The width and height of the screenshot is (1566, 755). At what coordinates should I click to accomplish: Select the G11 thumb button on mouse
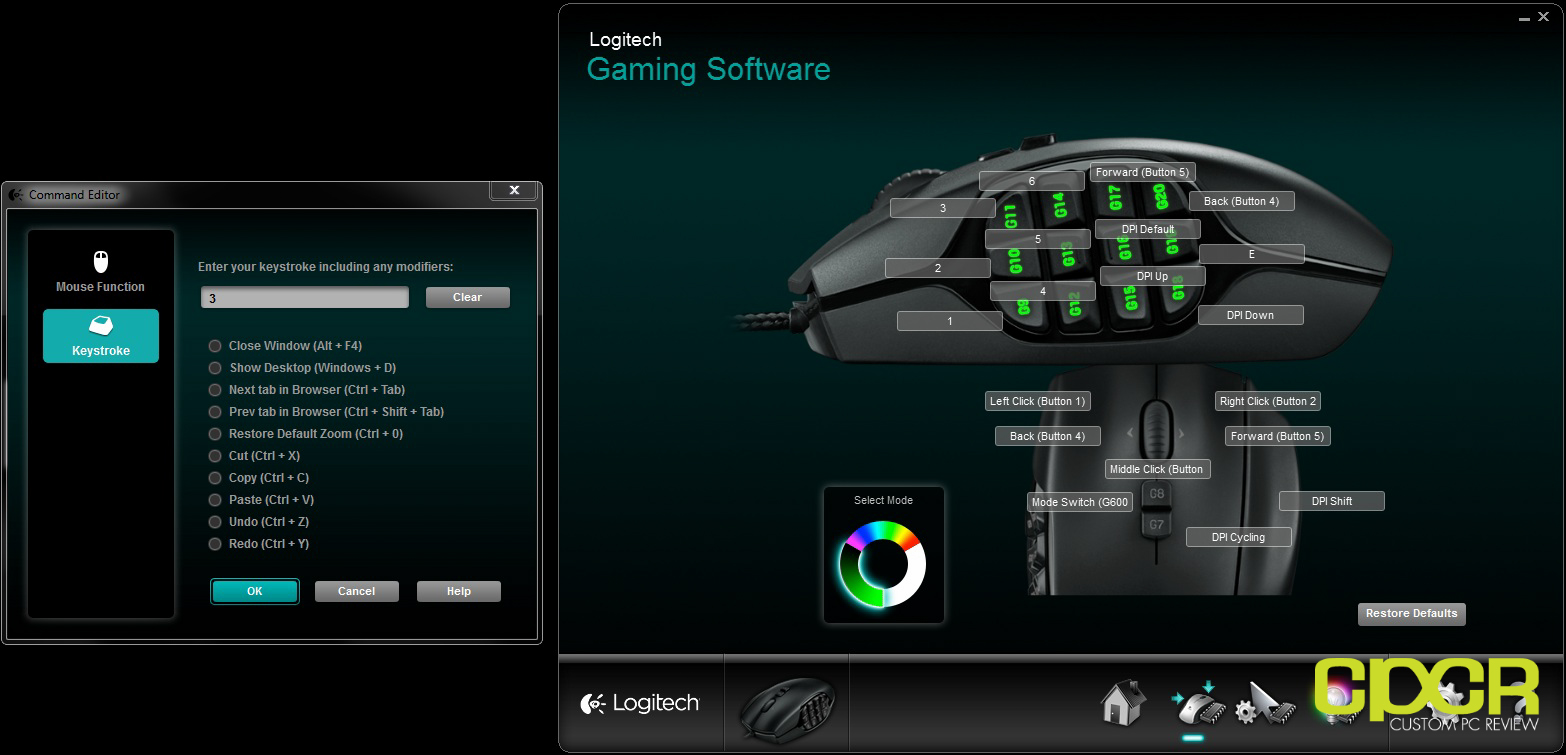coord(1011,217)
